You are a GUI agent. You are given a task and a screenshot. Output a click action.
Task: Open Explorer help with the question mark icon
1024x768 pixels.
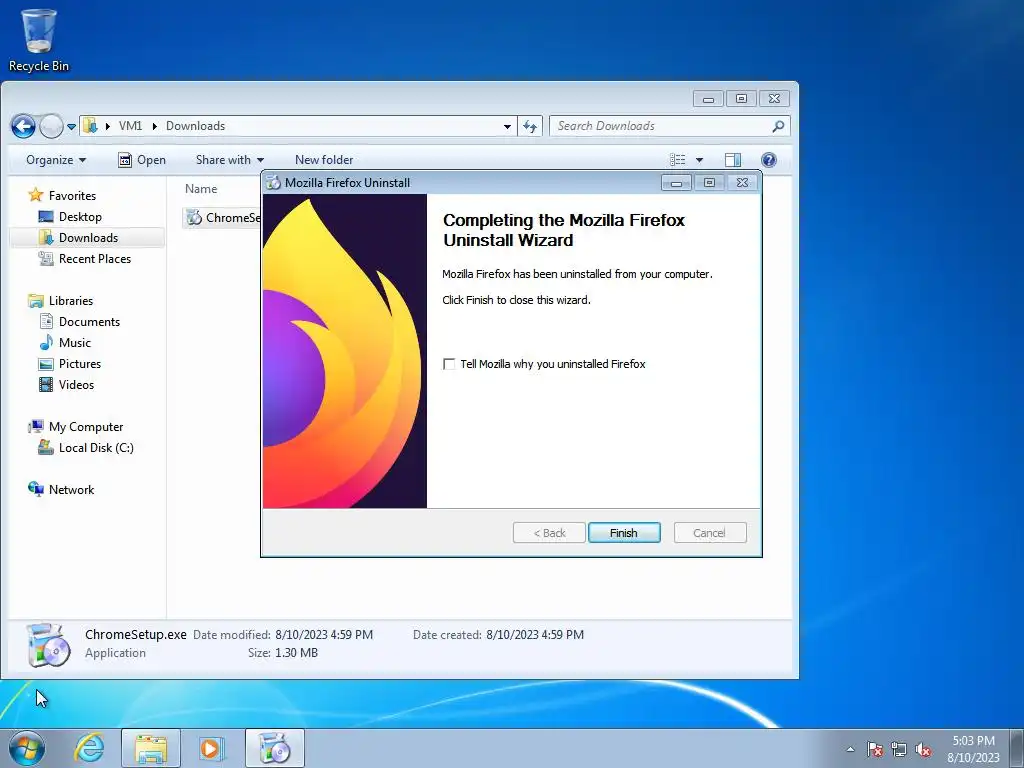click(769, 160)
